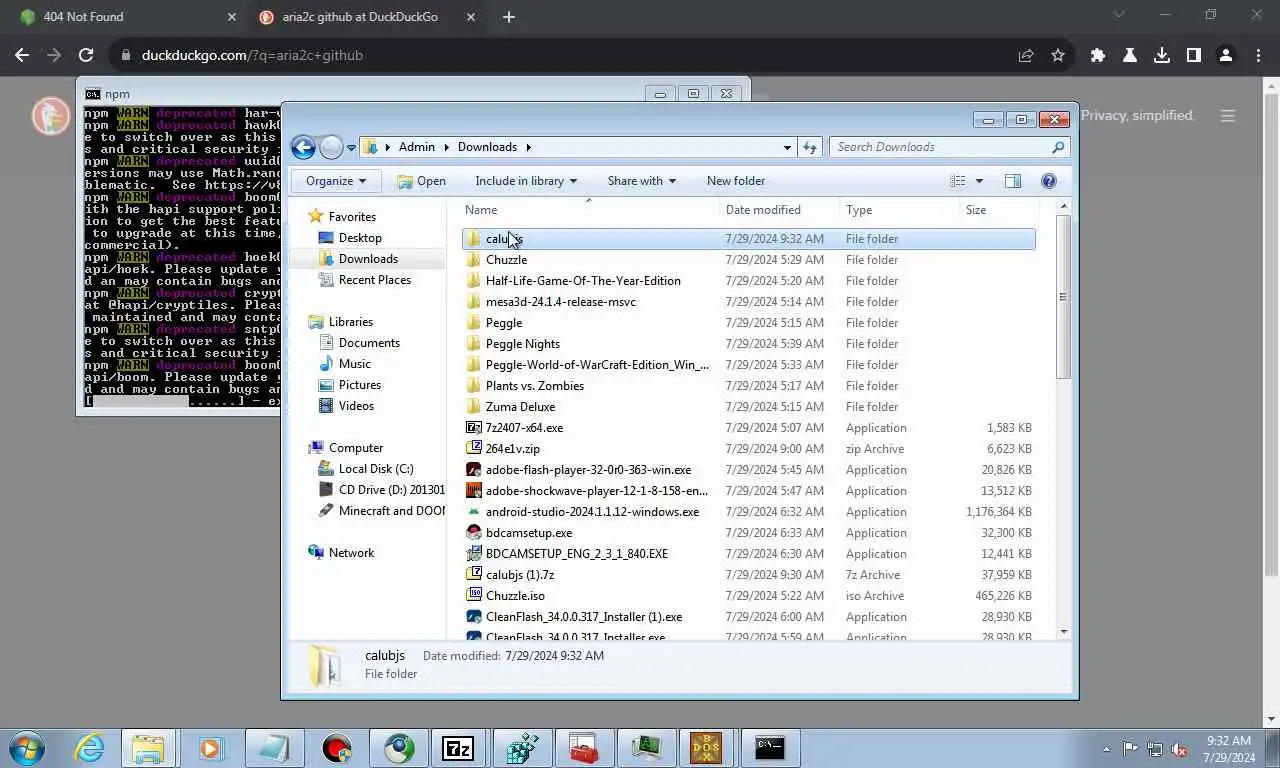
Task: Select calubjs (1).7z archive
Action: coord(748,575)
